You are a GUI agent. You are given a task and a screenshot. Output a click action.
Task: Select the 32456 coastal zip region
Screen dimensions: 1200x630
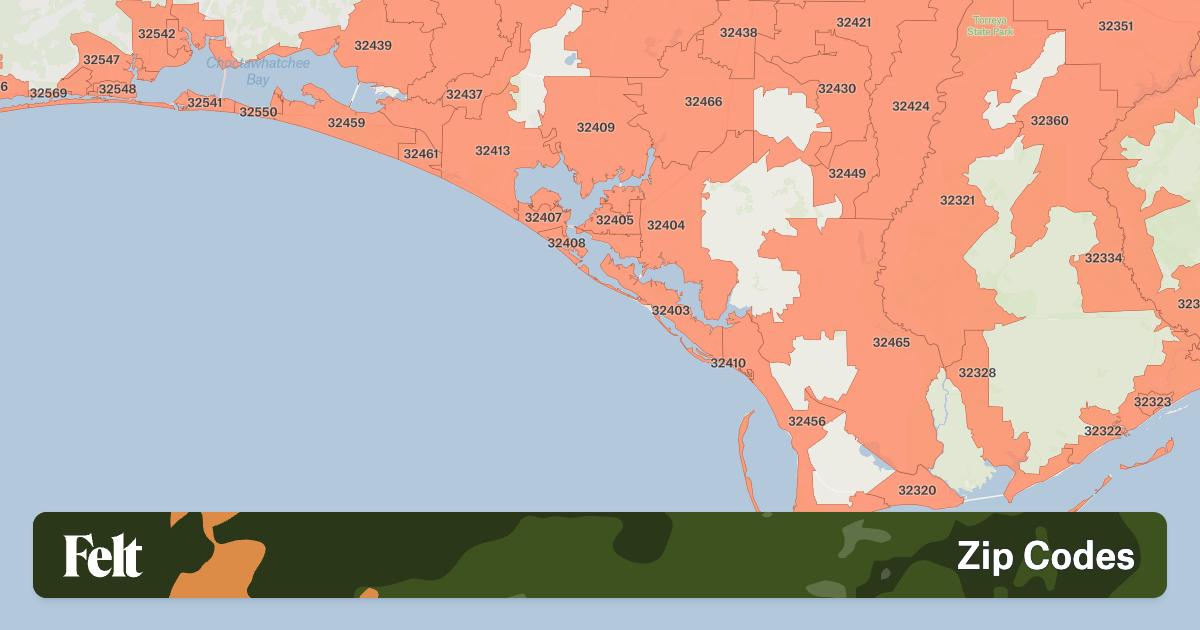pos(807,421)
